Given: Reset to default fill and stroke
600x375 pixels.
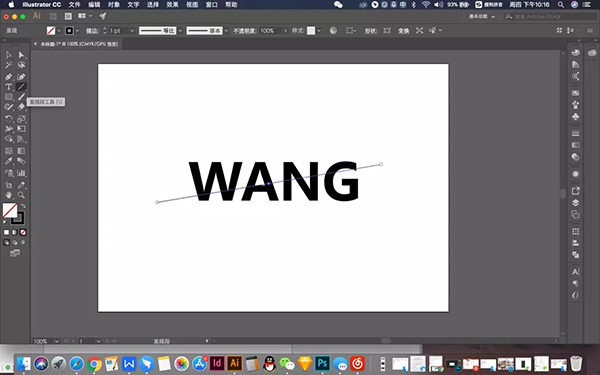Looking at the screenshot, I should coord(5,222).
